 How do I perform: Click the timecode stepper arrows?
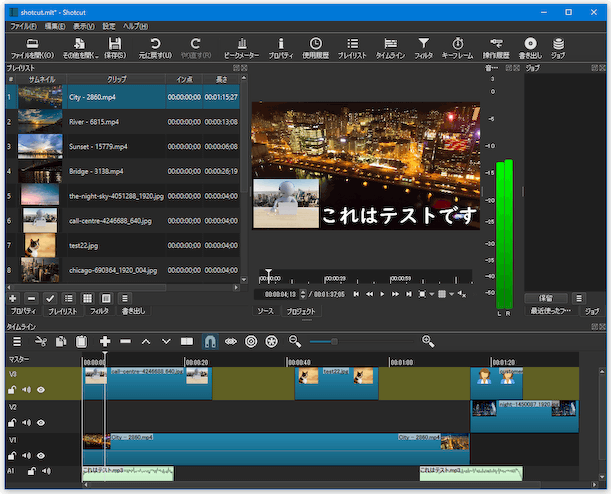click(303, 295)
